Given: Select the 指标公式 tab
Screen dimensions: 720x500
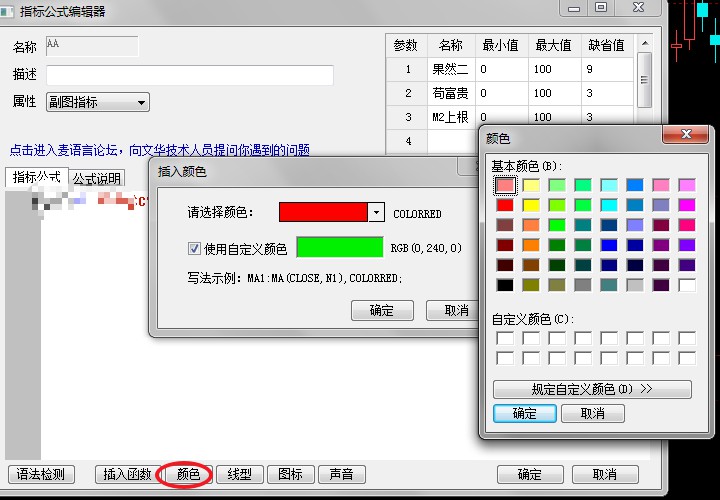Looking at the screenshot, I should click(37, 178).
